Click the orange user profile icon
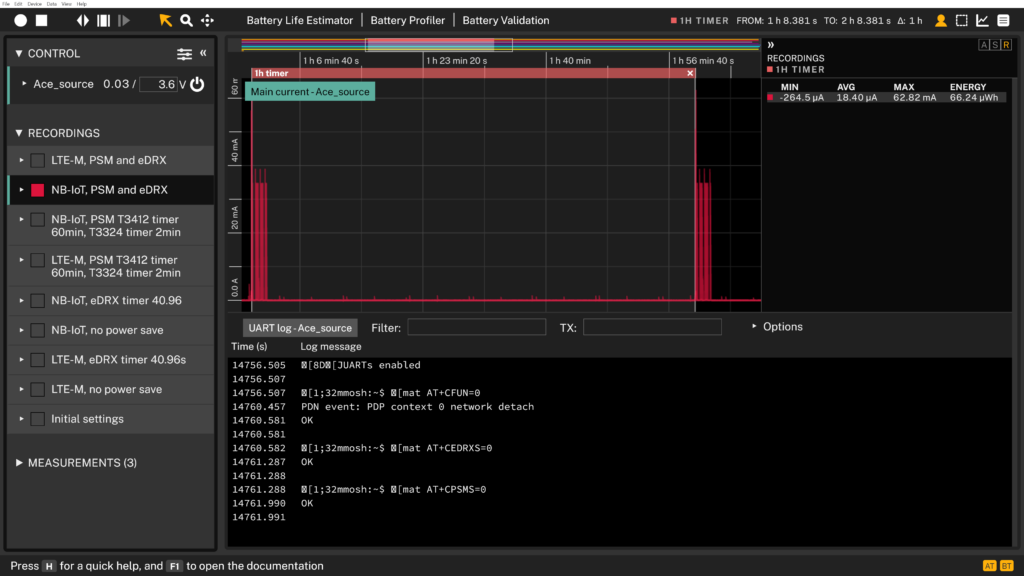This screenshot has height=576, width=1024. pyautogui.click(x=941, y=20)
